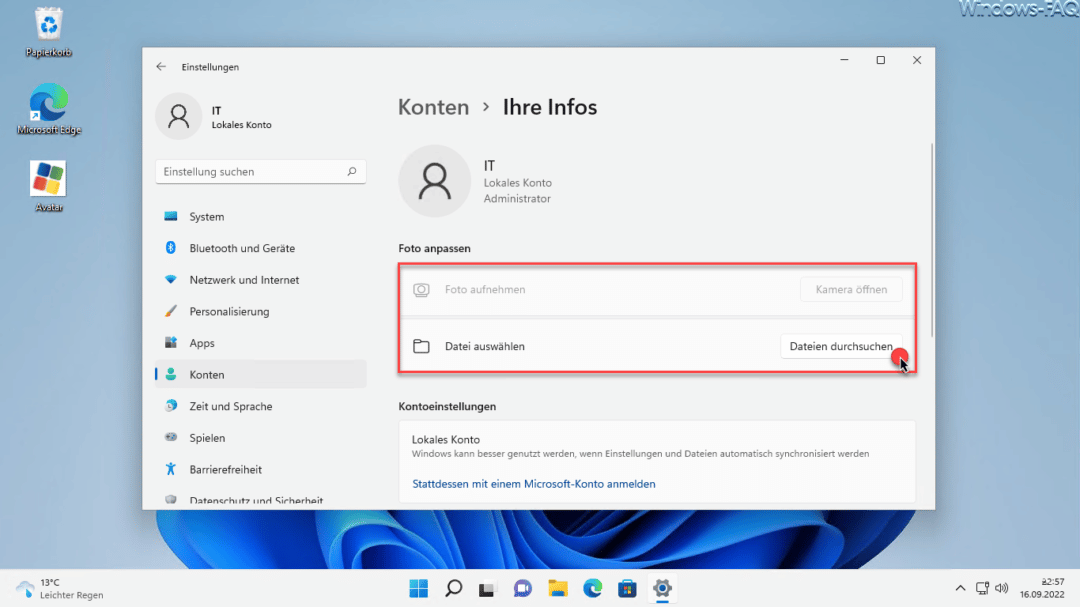Open the weather widget Leichter Regen

point(59,588)
